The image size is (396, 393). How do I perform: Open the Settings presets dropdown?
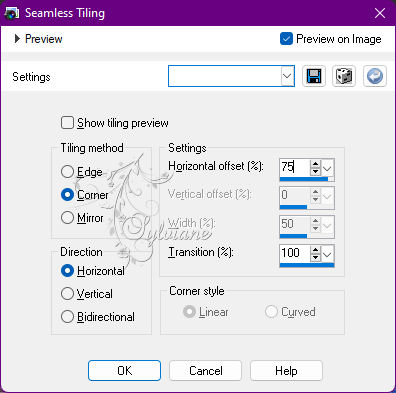[287, 76]
